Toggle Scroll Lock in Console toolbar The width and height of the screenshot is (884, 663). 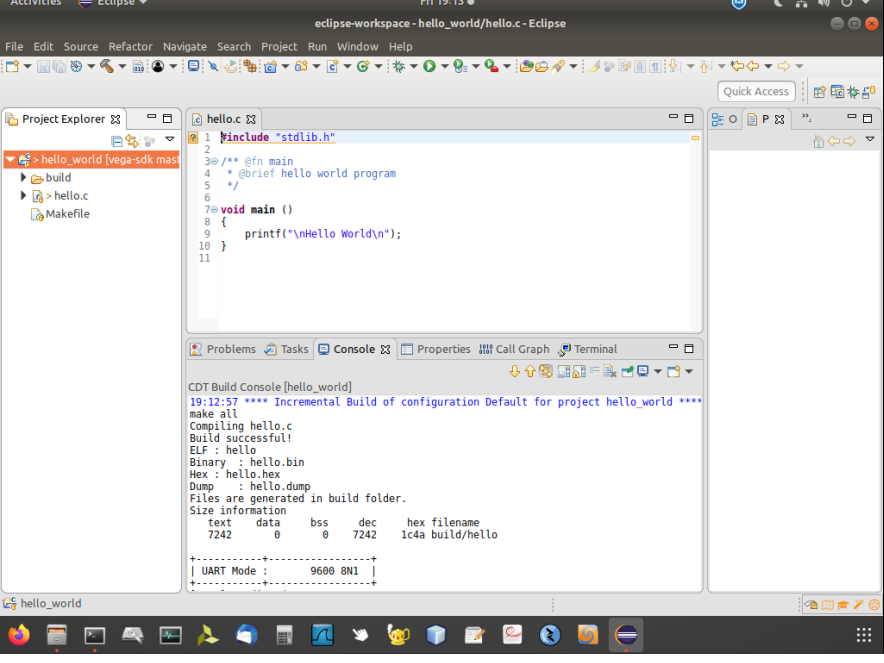[x=579, y=371]
